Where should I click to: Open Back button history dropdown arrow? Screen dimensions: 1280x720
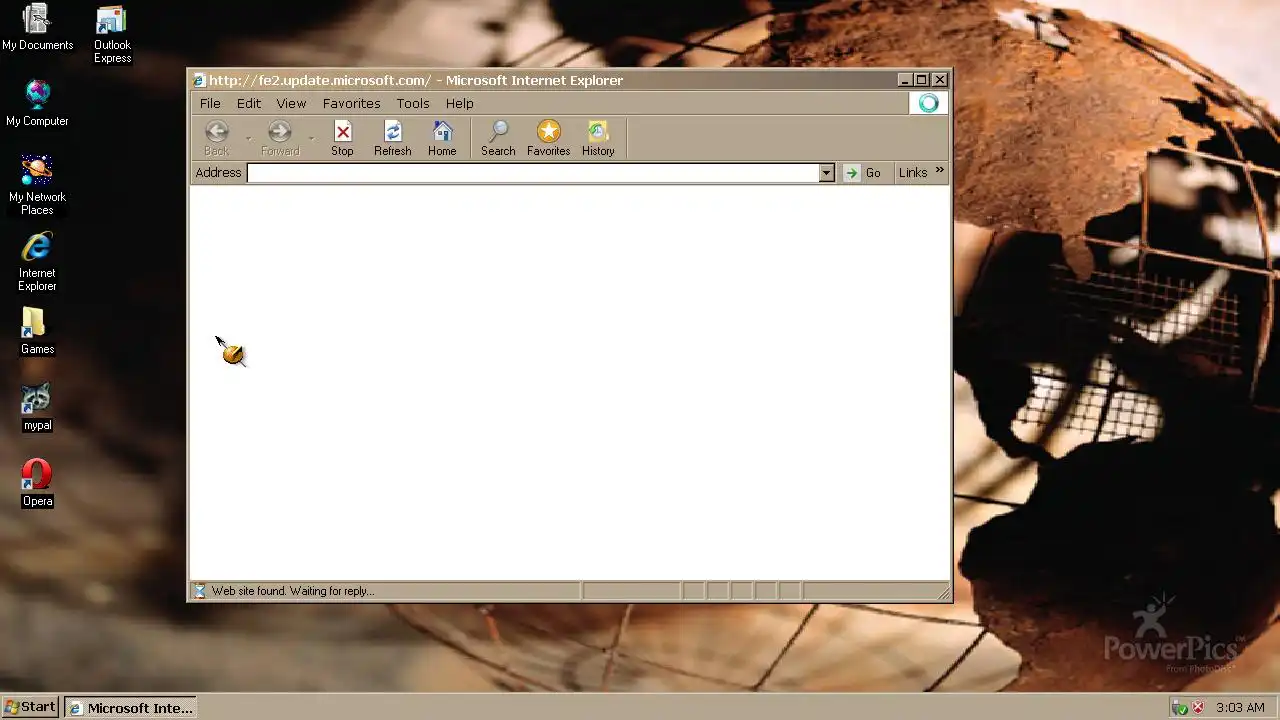point(248,138)
